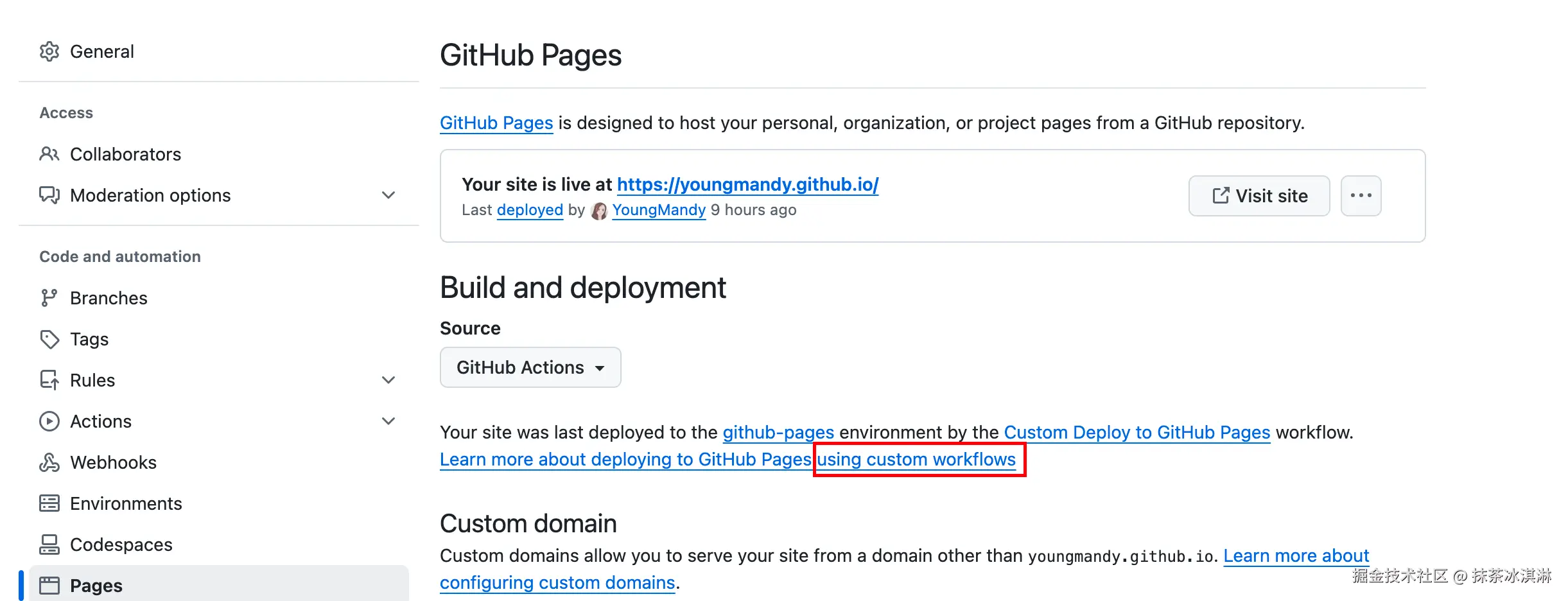
Task: Click the Collaborators people icon
Action: click(x=49, y=154)
